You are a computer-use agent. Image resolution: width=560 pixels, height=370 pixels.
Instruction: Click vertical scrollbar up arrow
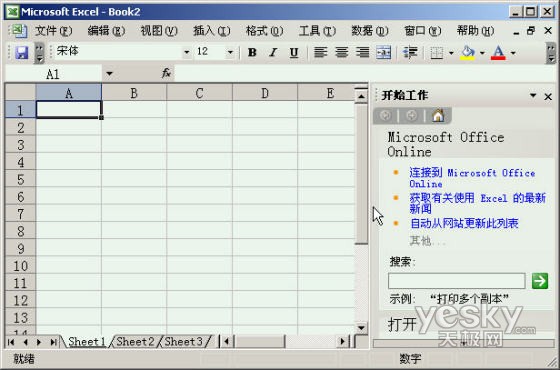361,96
